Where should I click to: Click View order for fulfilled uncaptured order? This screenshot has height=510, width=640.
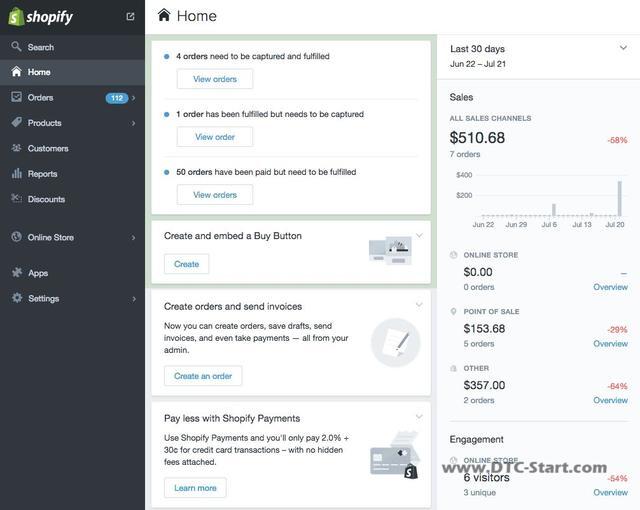215,137
